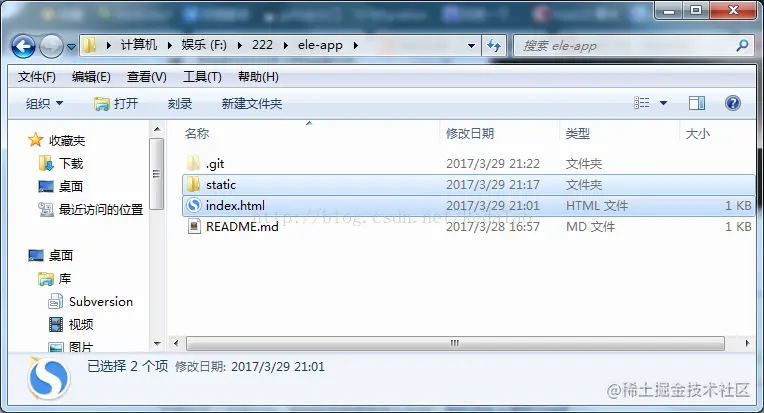
Task: Select the .git folder icon
Action: click(x=193, y=163)
